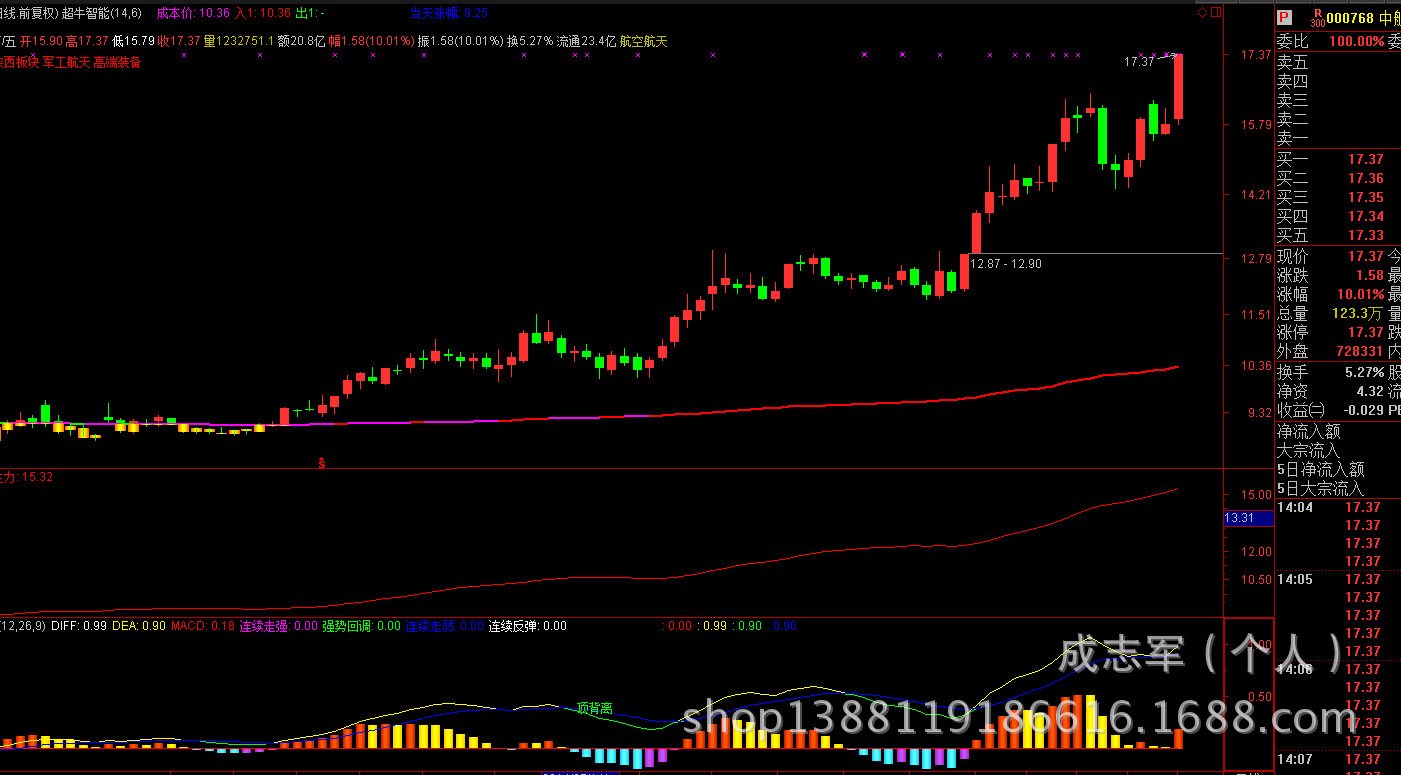Image resolution: width=1401 pixels, height=775 pixels.
Task: Click the low price 低15.79 in the info bar
Action: 133,41
